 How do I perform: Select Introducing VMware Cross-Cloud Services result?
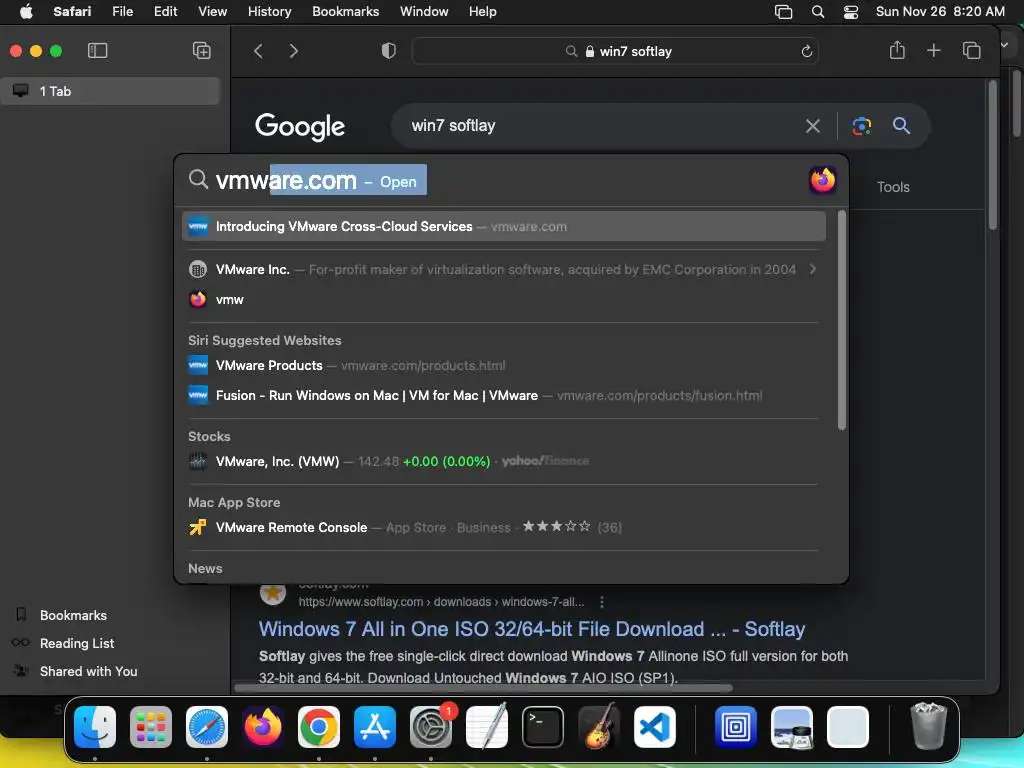pos(504,227)
